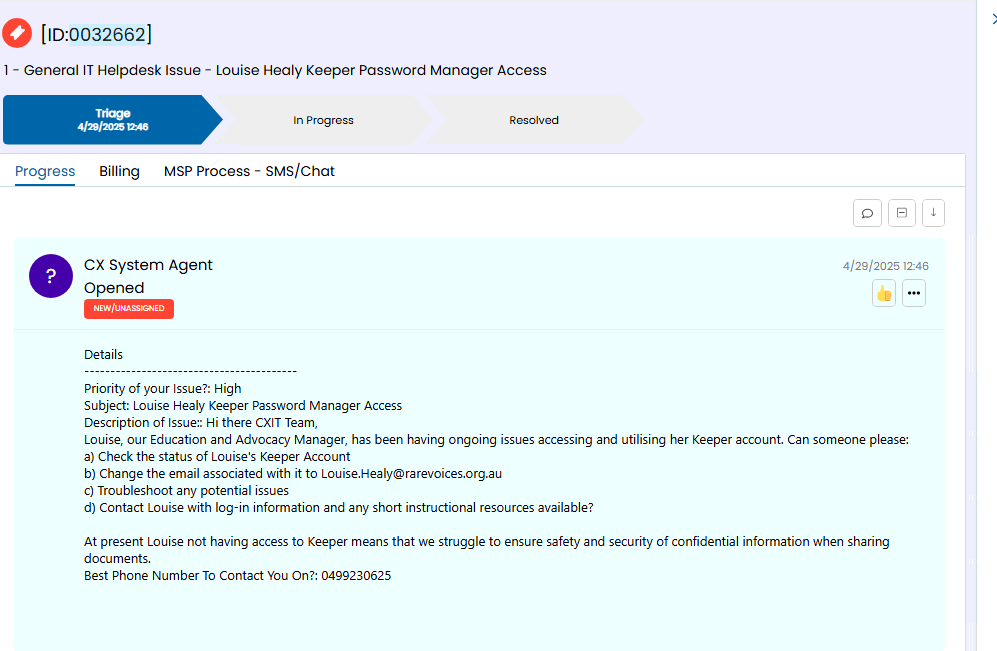Select the ticket ID number 0032662
The height and width of the screenshot is (651, 997).
click(x=107, y=34)
